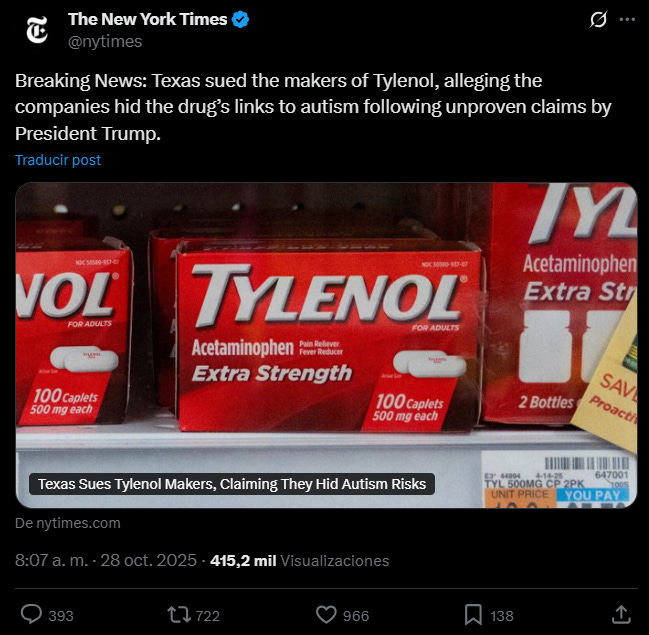649x635 pixels.
Task: Open the De nytimes.com source link
Action: [67, 523]
